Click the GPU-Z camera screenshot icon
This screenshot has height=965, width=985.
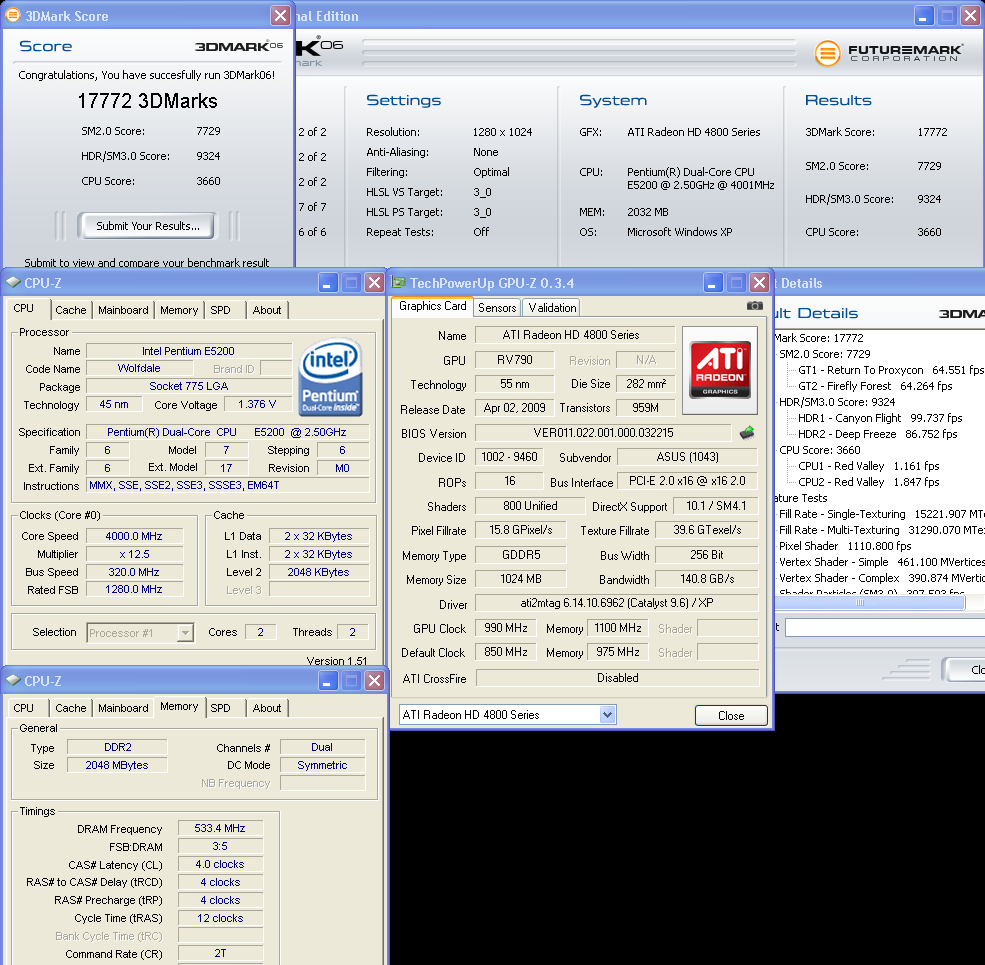(754, 306)
